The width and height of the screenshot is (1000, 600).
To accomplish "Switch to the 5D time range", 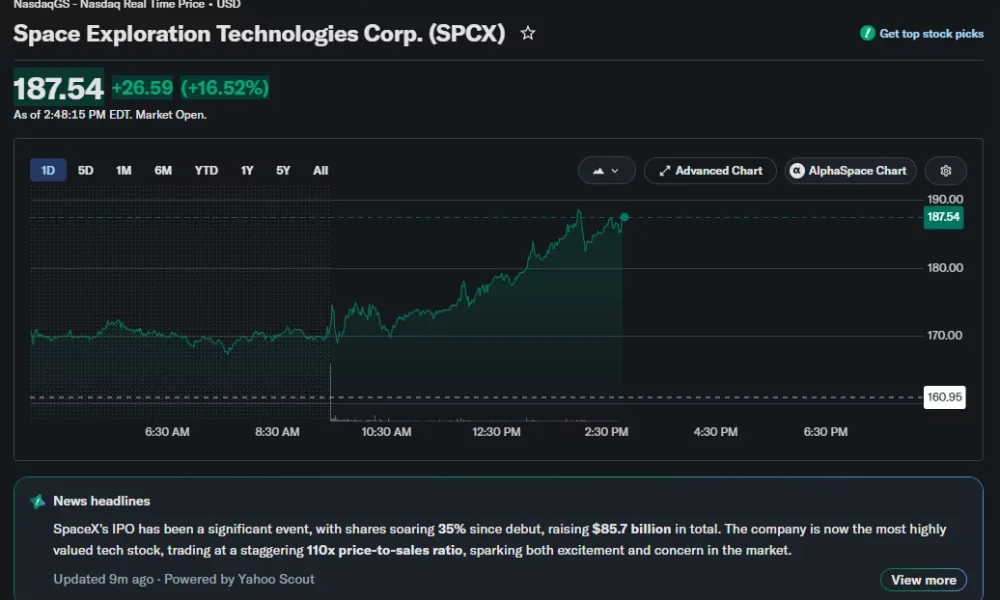I will tap(85, 171).
